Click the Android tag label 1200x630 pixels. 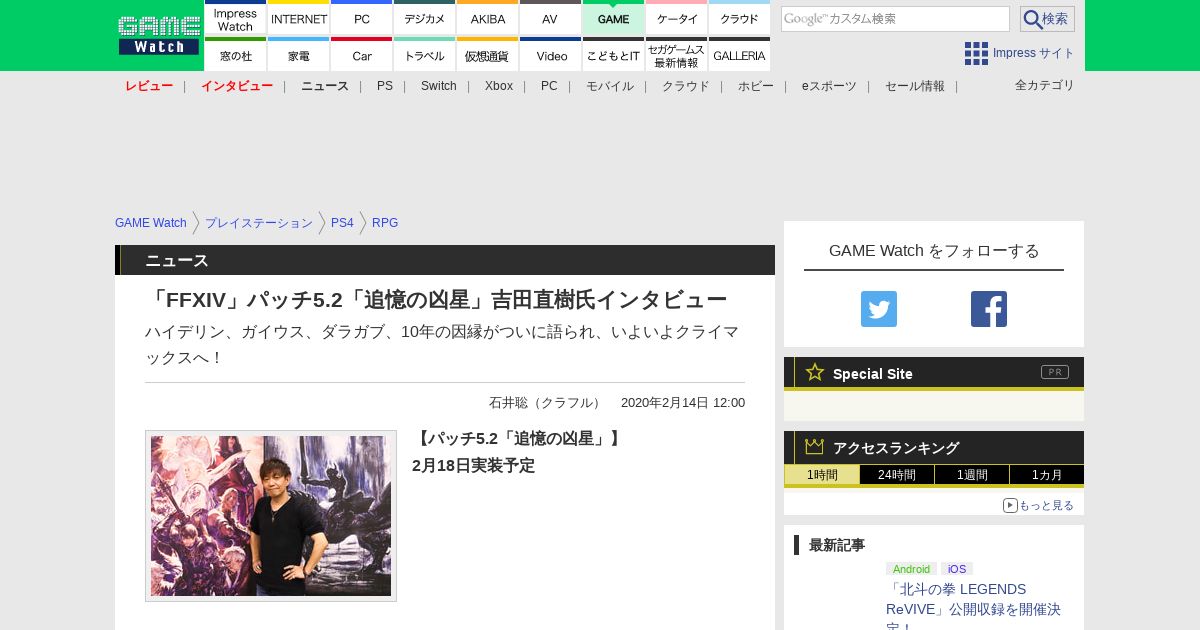point(911,569)
